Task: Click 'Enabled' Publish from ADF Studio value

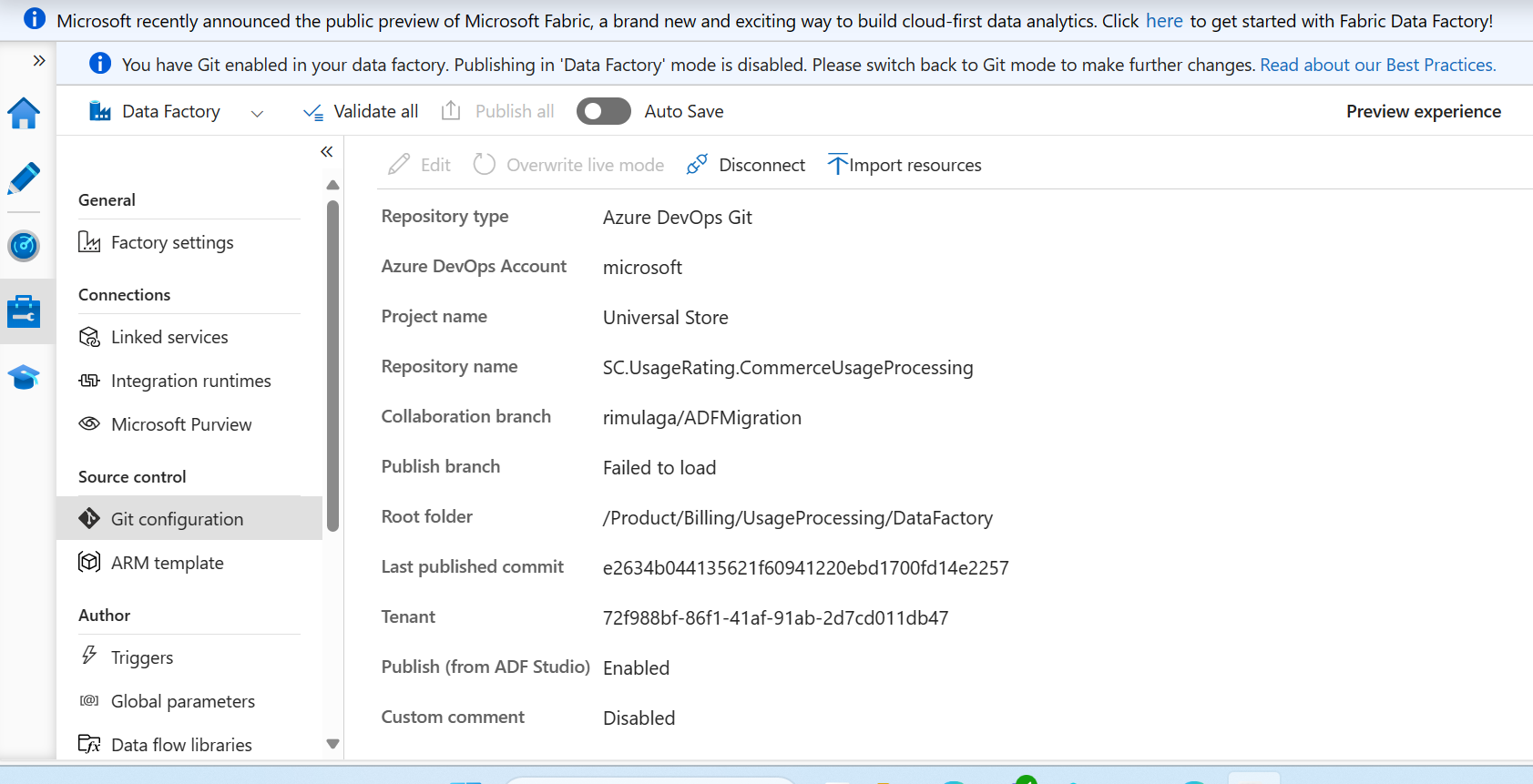Action: pyautogui.click(x=636, y=668)
